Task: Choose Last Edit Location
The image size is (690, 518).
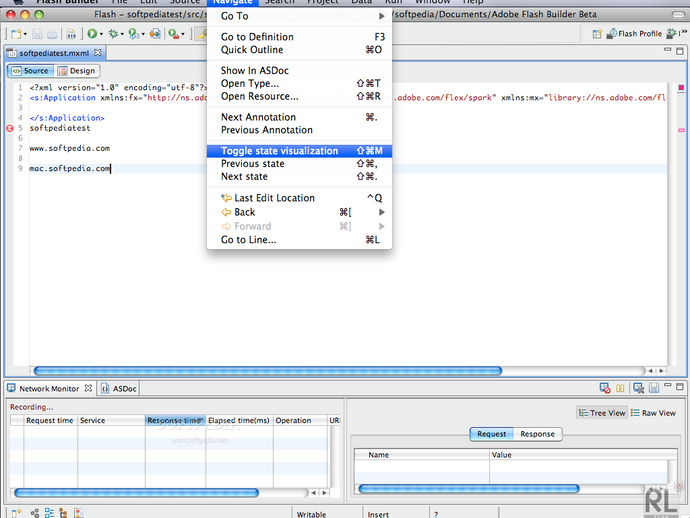Action: pos(299,198)
